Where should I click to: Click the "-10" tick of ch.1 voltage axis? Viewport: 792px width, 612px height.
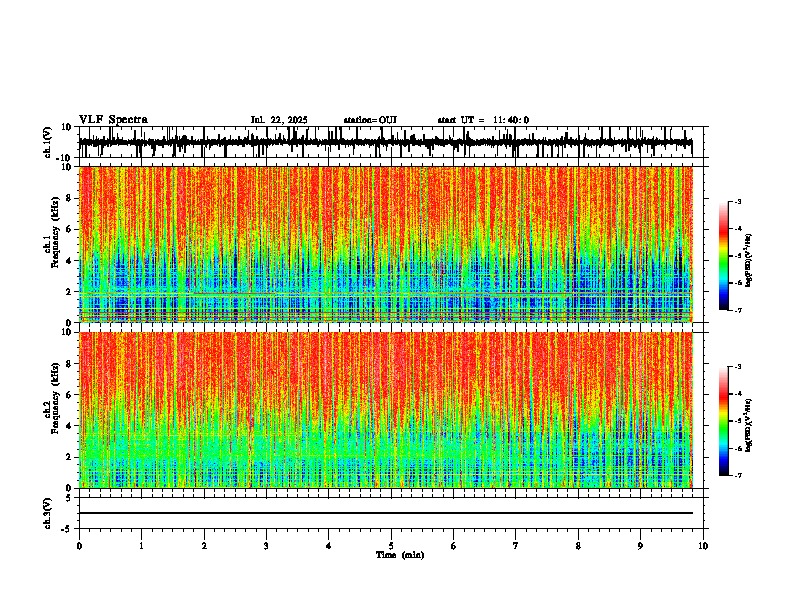pyautogui.click(x=64, y=158)
